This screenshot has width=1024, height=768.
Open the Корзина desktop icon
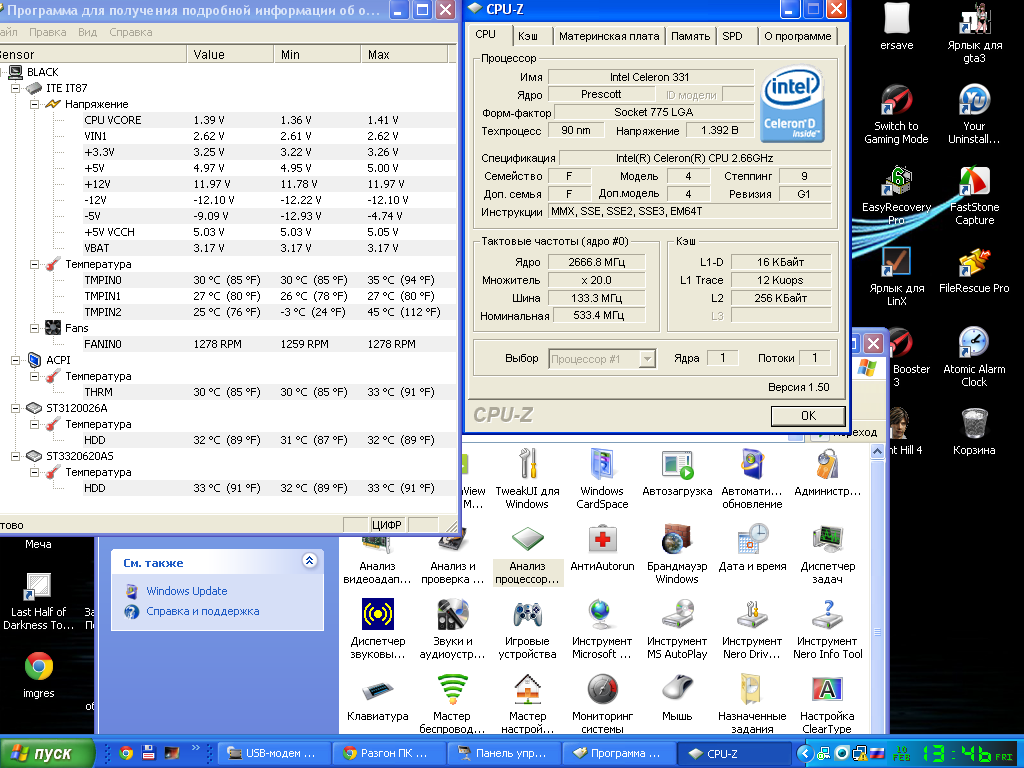pos(973,424)
